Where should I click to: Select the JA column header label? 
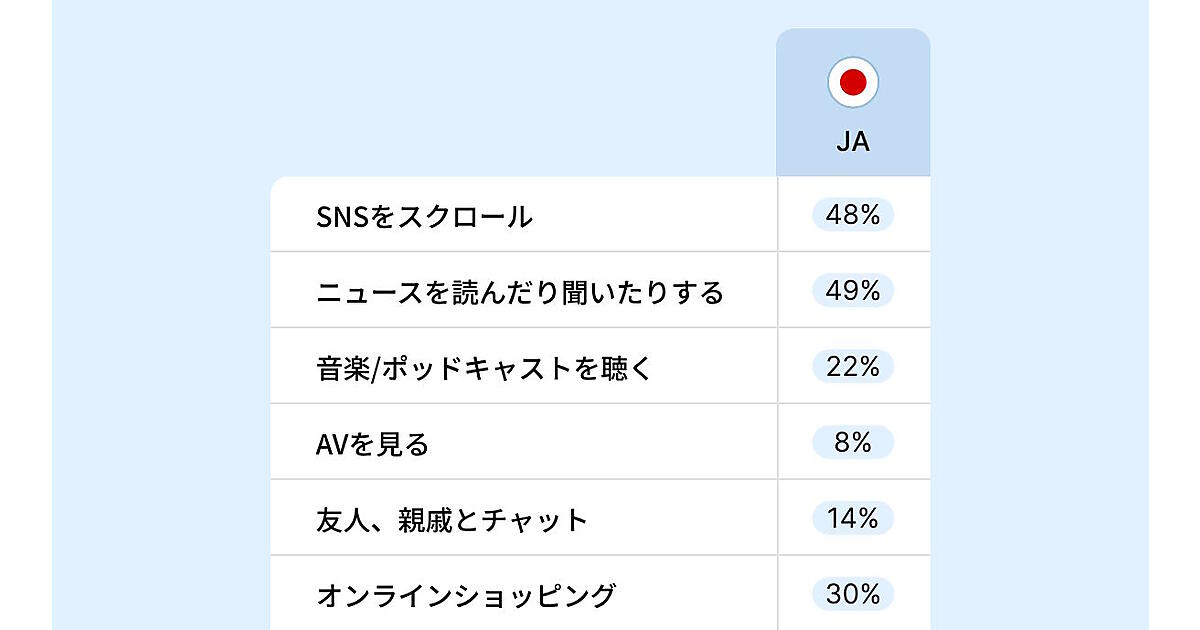[x=853, y=143]
